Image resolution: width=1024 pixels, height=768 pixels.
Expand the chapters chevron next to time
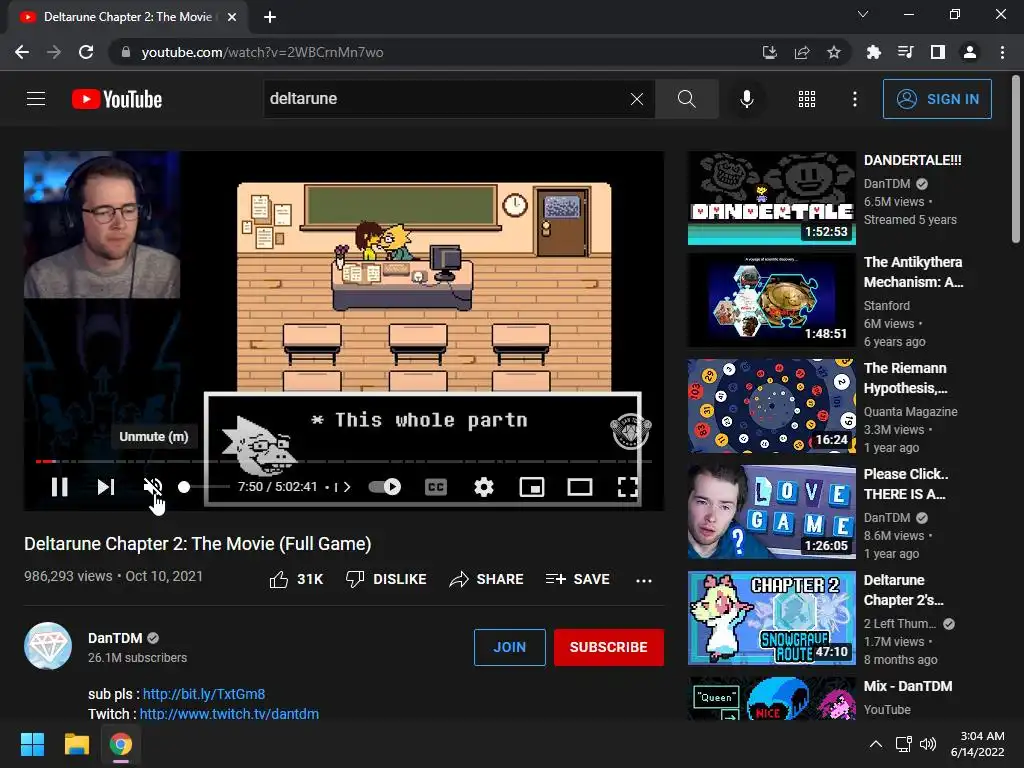[347, 487]
